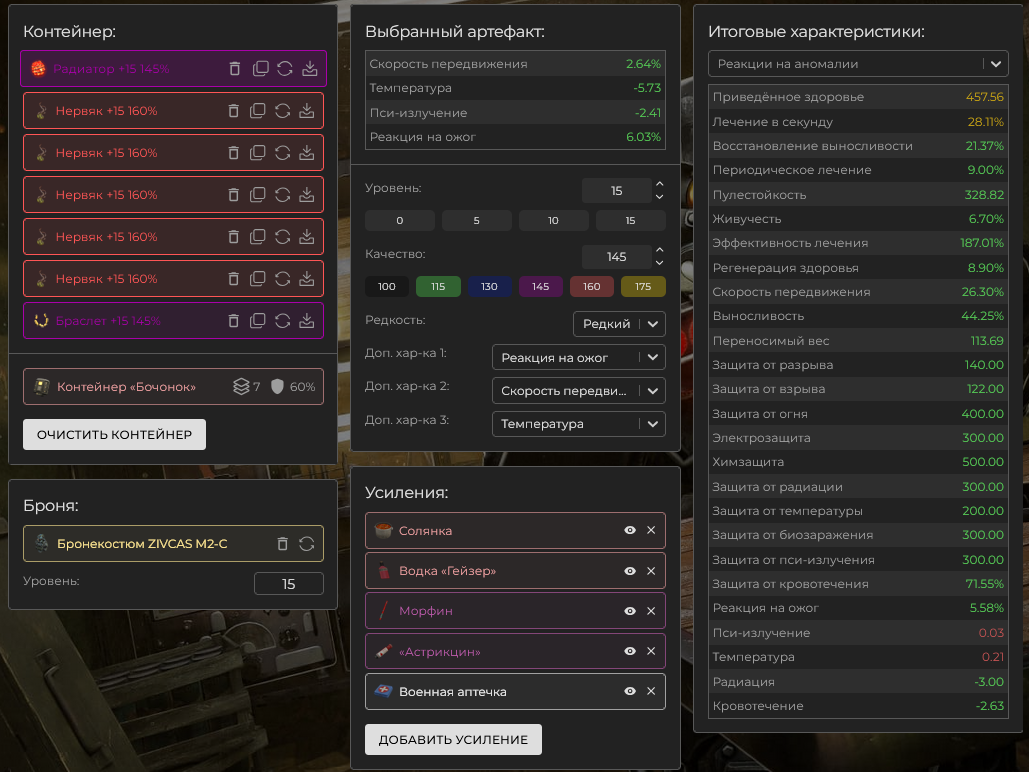This screenshot has height=772, width=1029.
Task: Click the swap icon on Браслет row
Action: [283, 321]
